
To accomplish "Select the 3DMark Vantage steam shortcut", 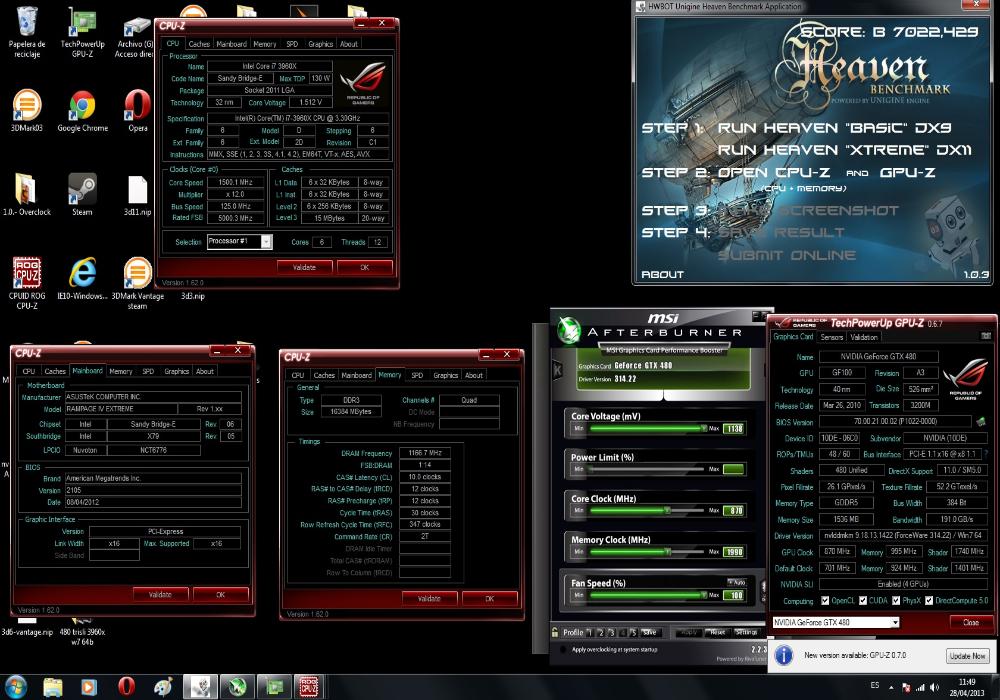I will tap(137, 283).
